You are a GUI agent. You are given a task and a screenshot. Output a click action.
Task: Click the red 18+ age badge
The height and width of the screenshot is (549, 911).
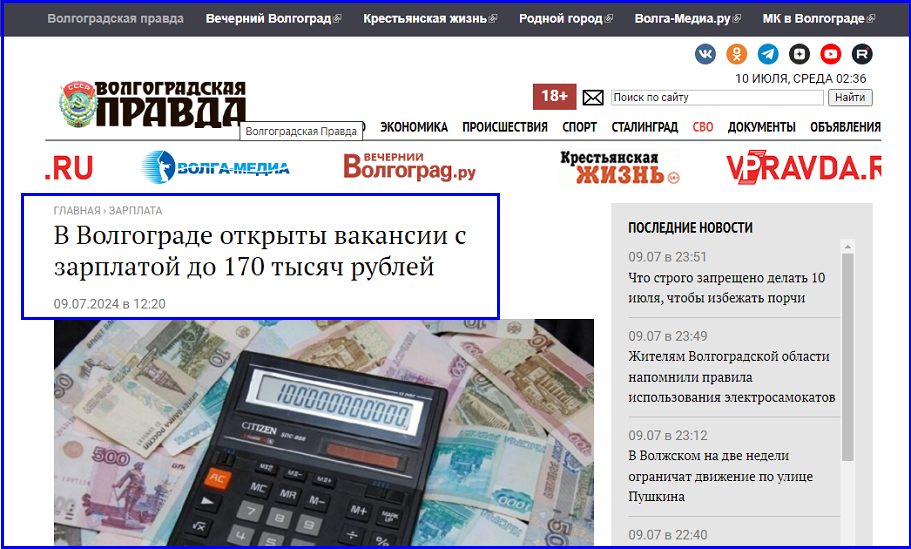pos(554,96)
